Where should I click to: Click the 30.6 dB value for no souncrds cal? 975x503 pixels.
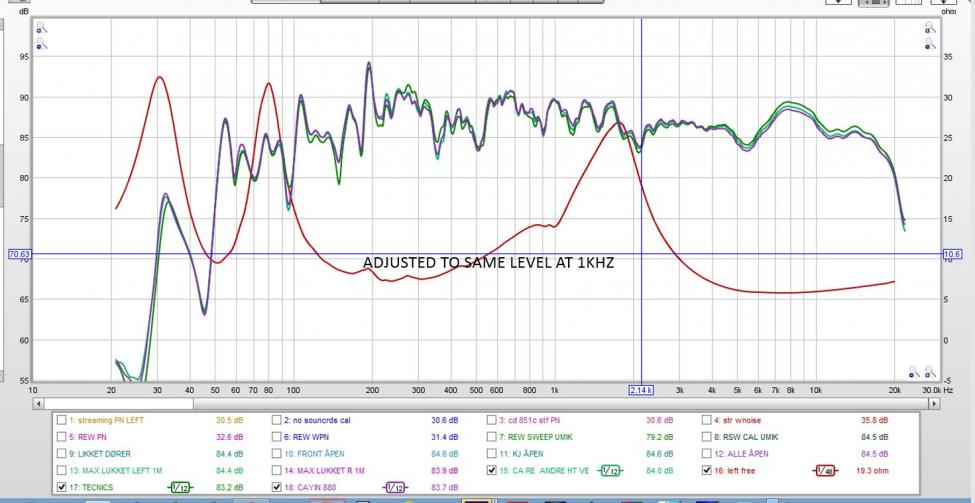point(445,421)
